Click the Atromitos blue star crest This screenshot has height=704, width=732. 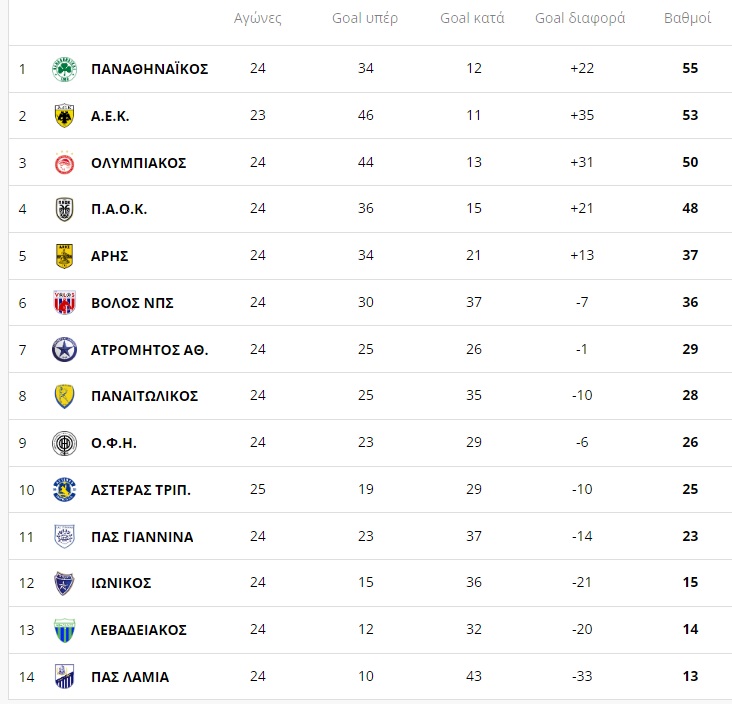64,350
